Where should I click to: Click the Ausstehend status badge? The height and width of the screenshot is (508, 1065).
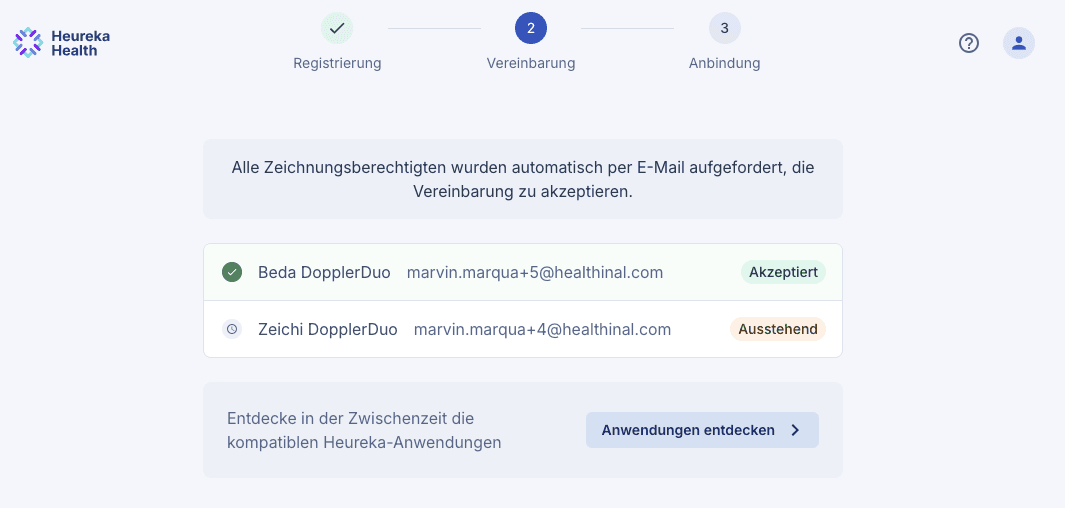[x=778, y=329]
